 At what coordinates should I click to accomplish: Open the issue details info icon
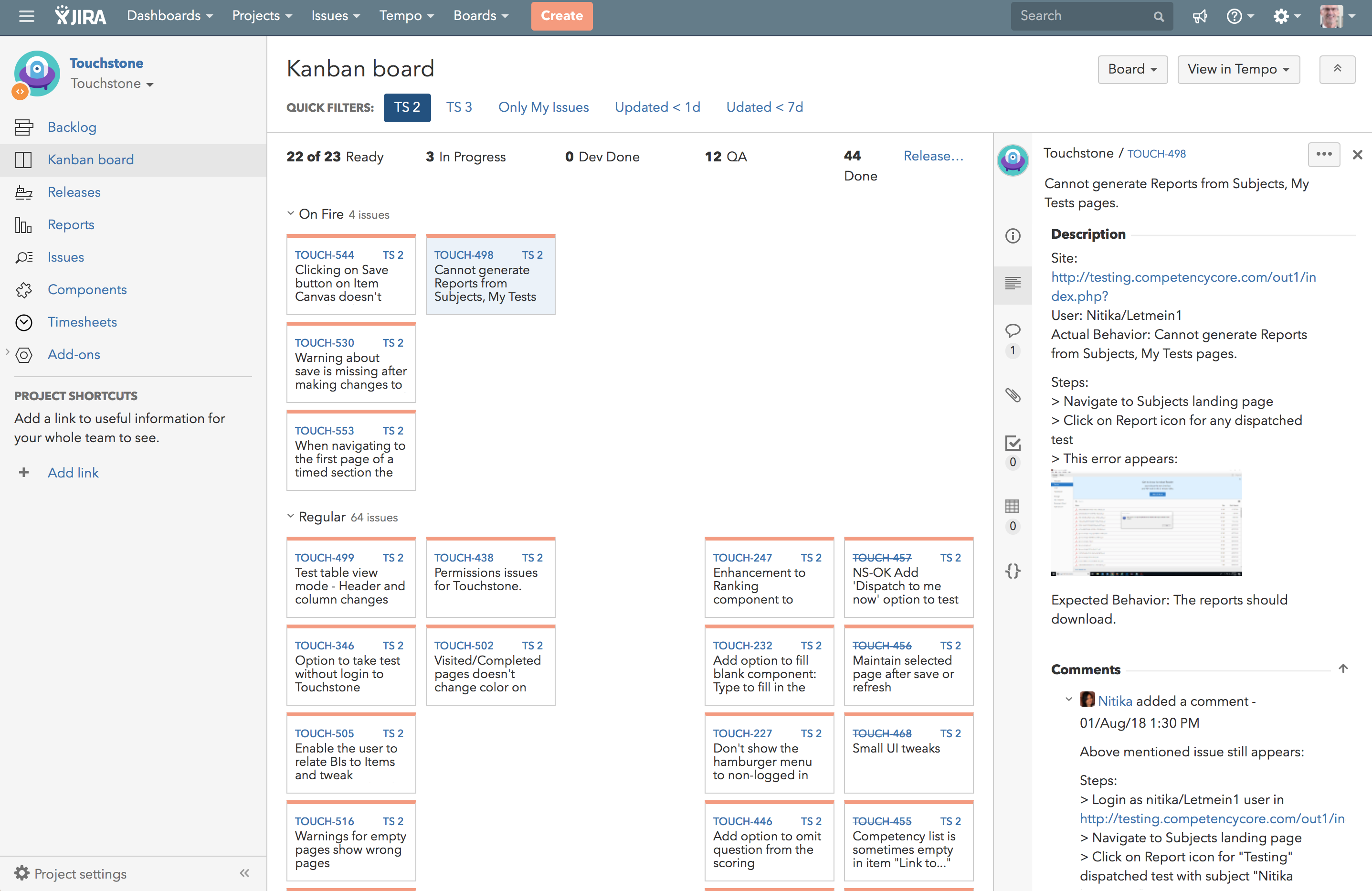coord(1012,236)
